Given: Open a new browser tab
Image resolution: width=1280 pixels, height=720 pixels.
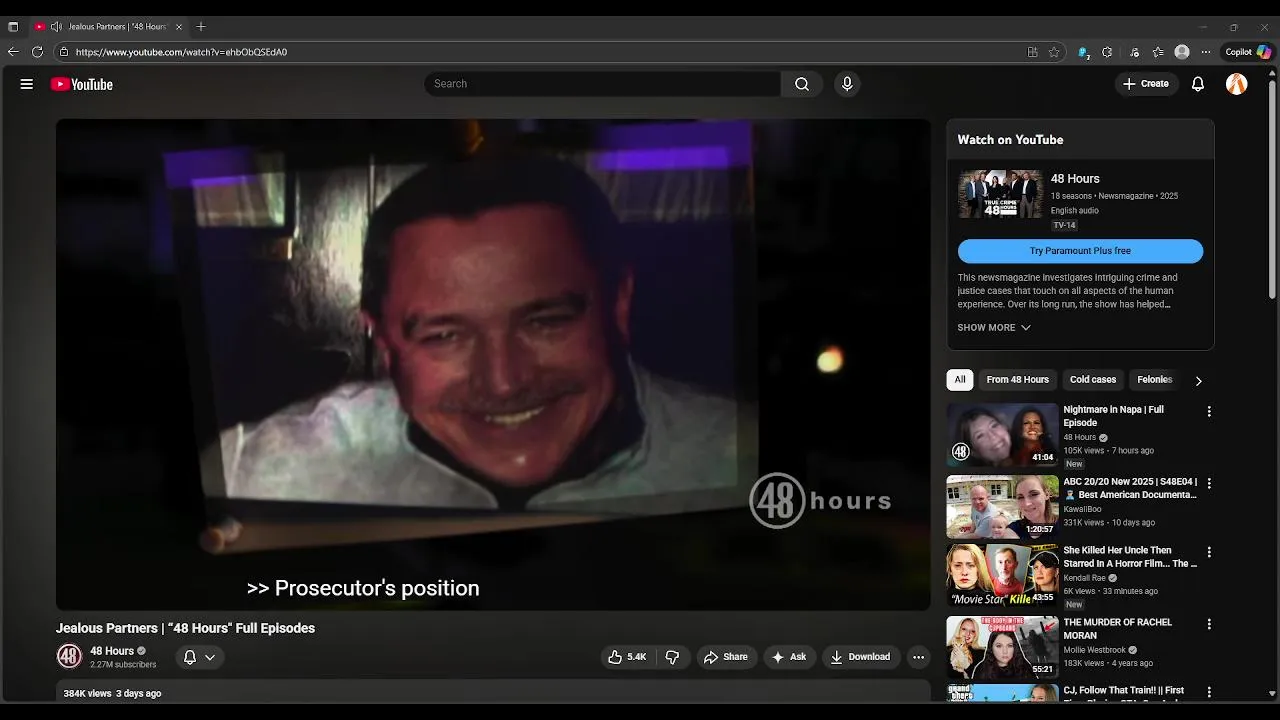Looking at the screenshot, I should pos(201,27).
